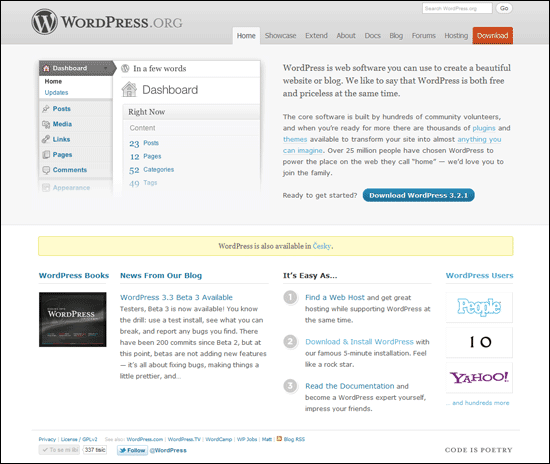Select Home in Dashboard submenu

pyautogui.click(x=53, y=81)
